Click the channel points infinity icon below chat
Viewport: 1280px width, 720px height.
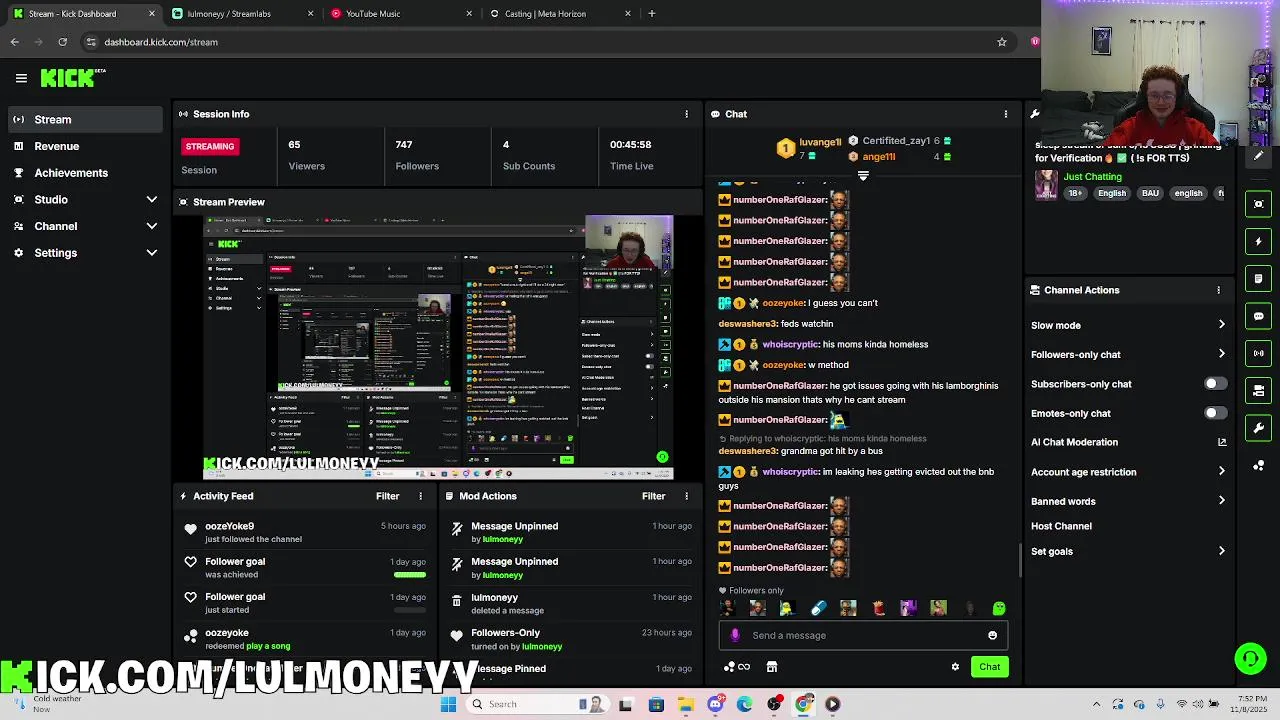coord(737,667)
